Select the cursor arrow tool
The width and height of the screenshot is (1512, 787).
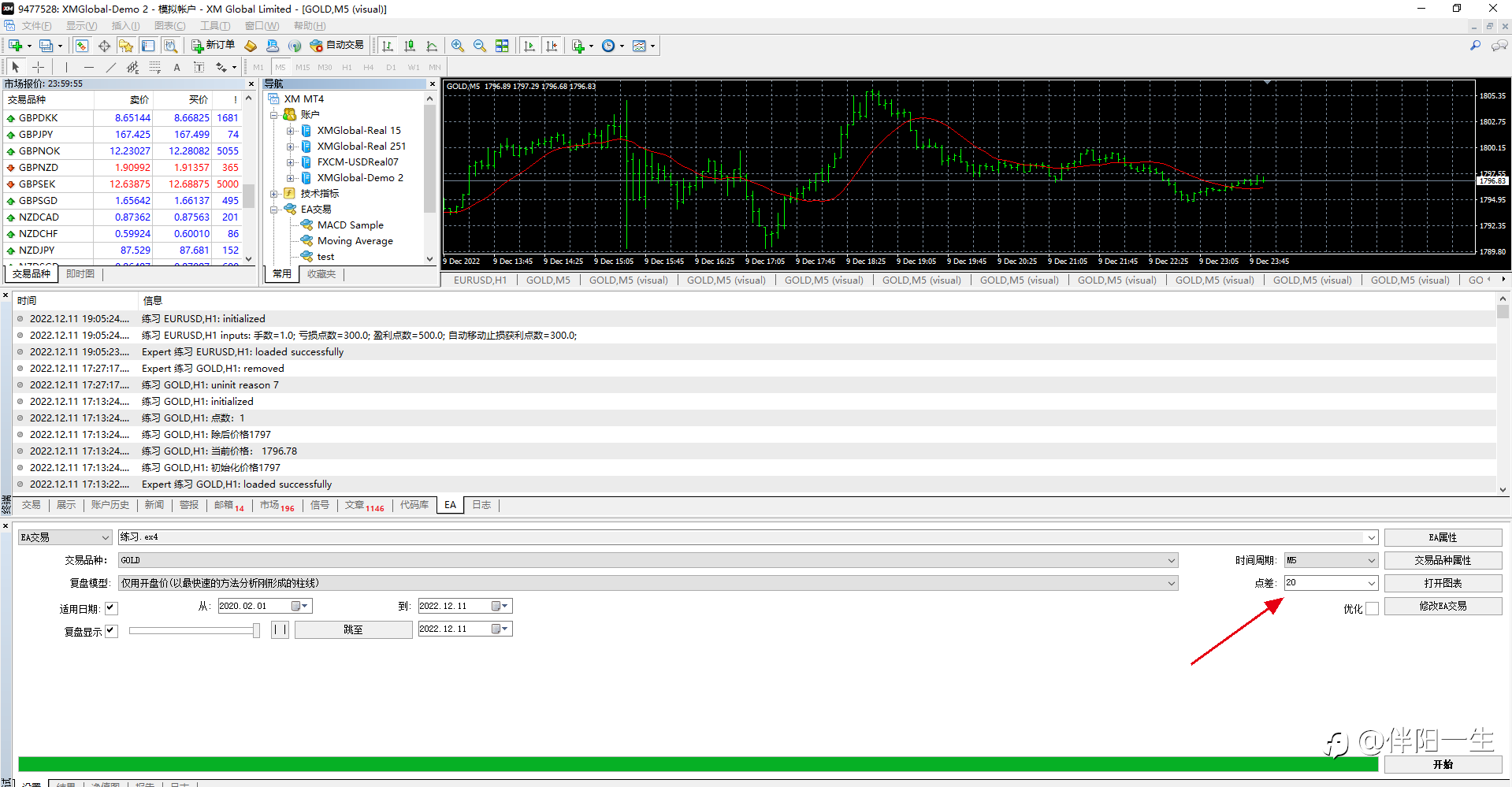[16, 67]
